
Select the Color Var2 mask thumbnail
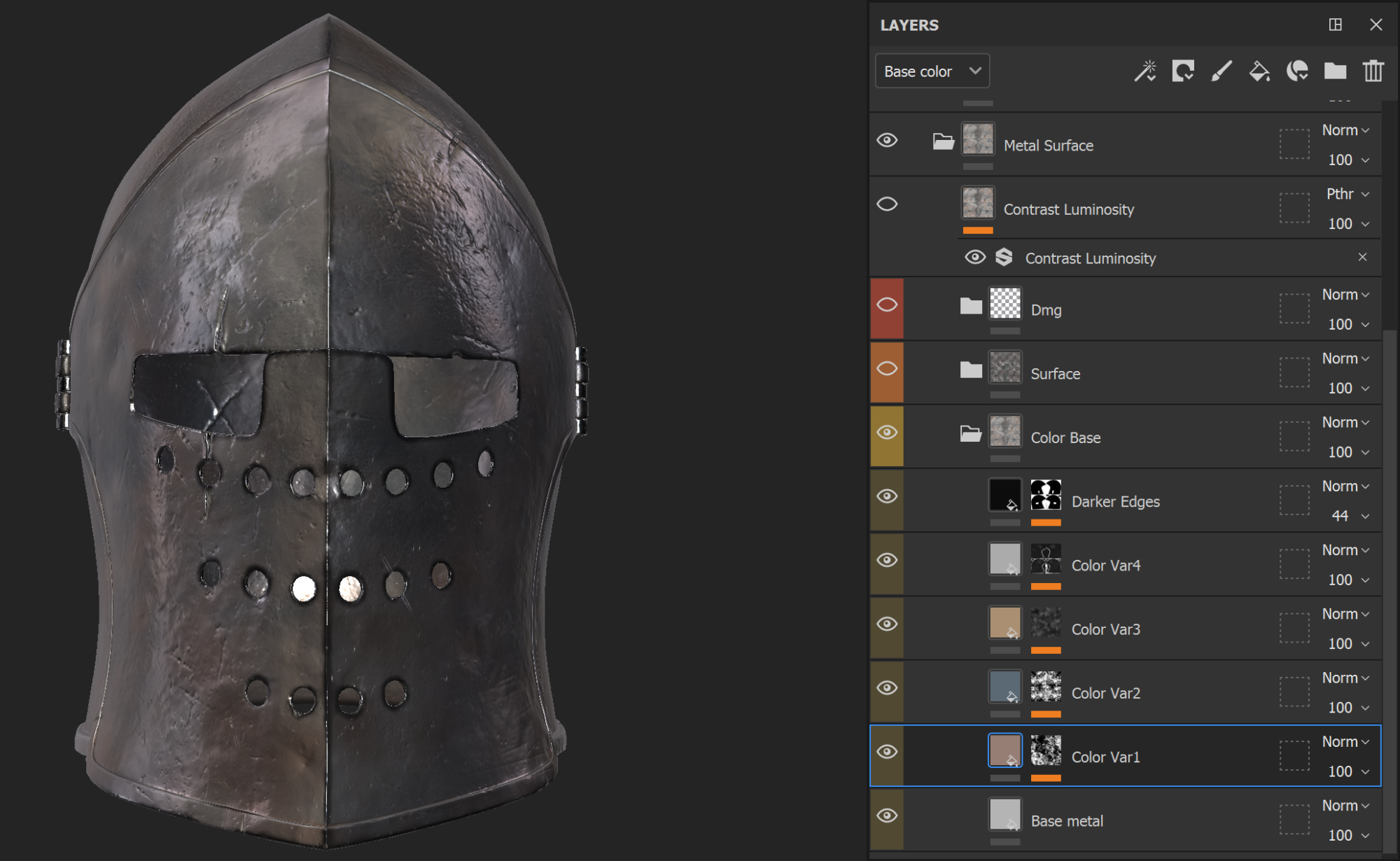point(1046,687)
